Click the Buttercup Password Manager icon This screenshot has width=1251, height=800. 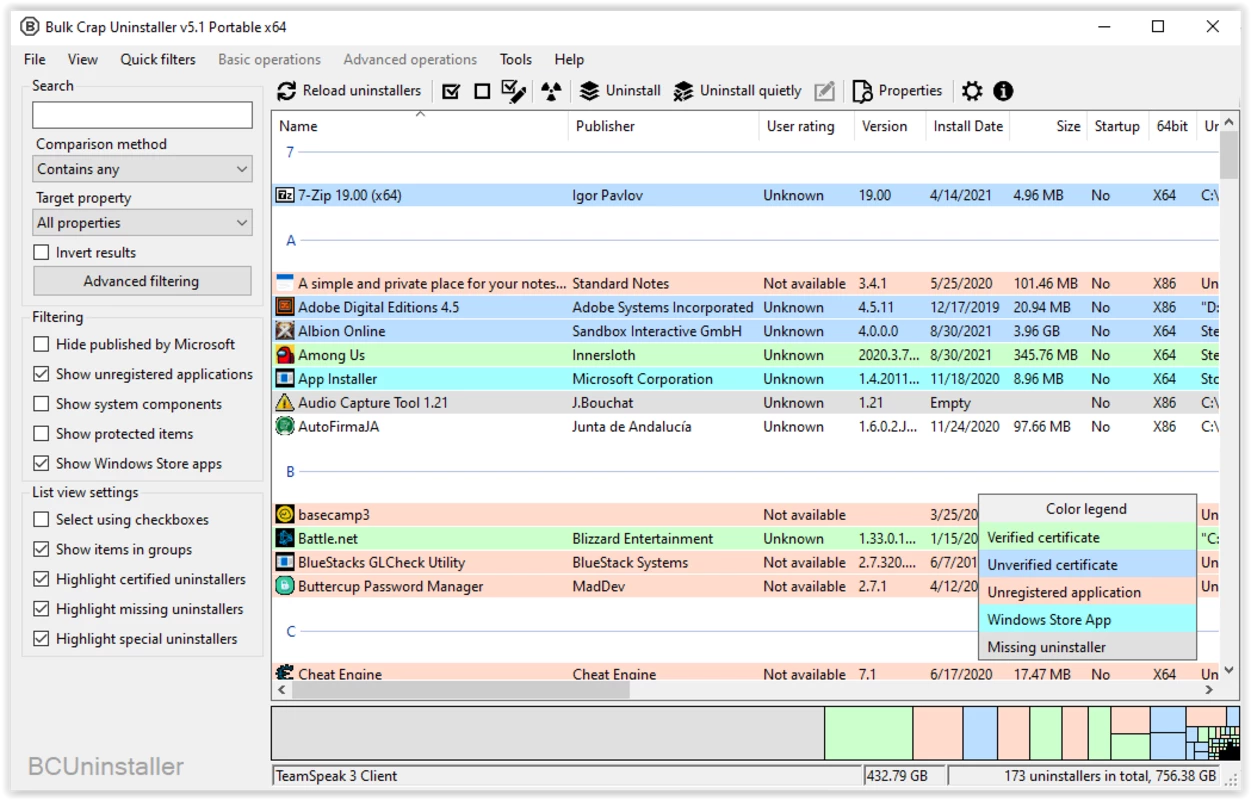point(284,586)
